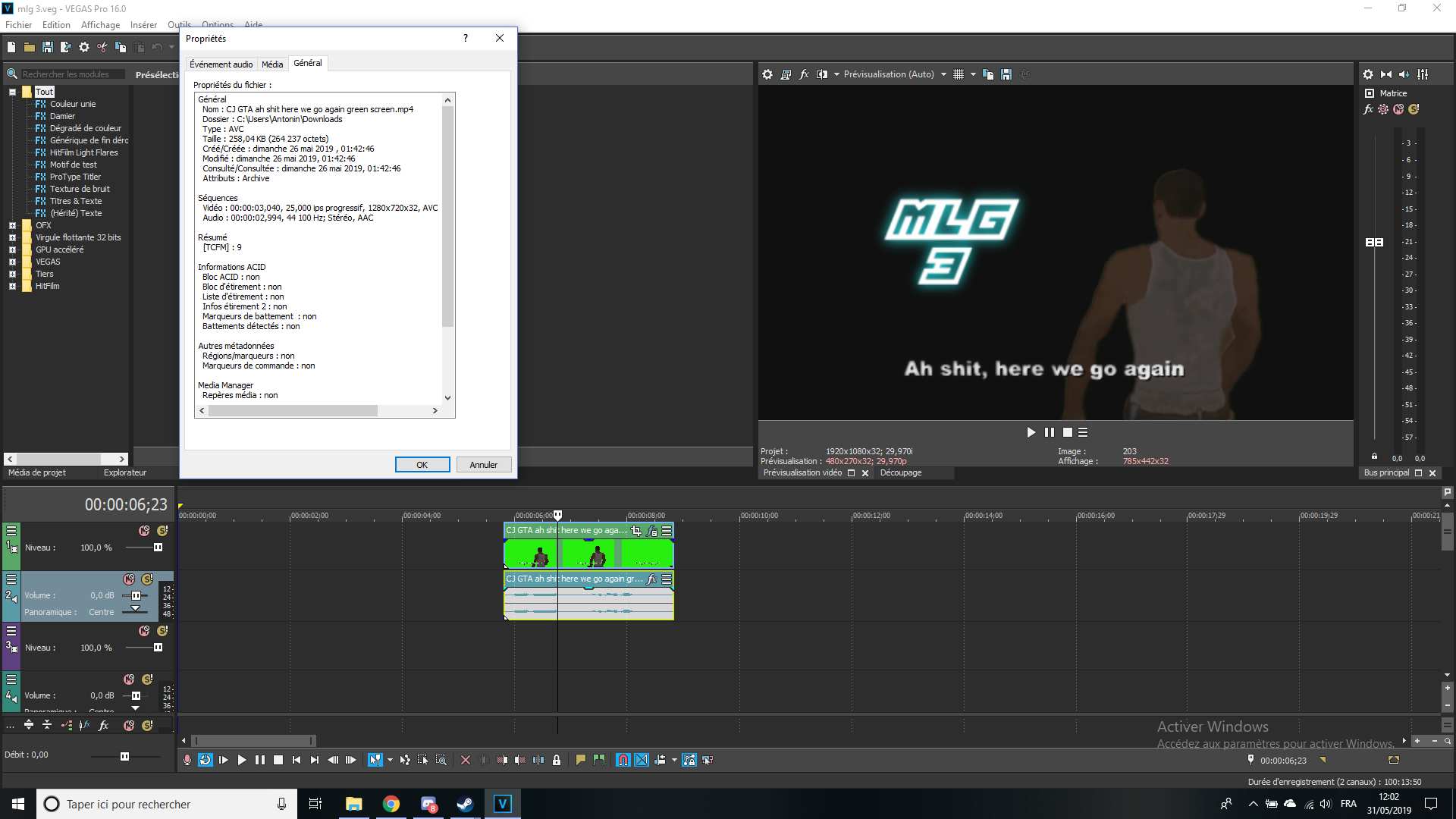The height and width of the screenshot is (819, 1456).
Task: Open track FX icon below track list
Action: (x=104, y=726)
